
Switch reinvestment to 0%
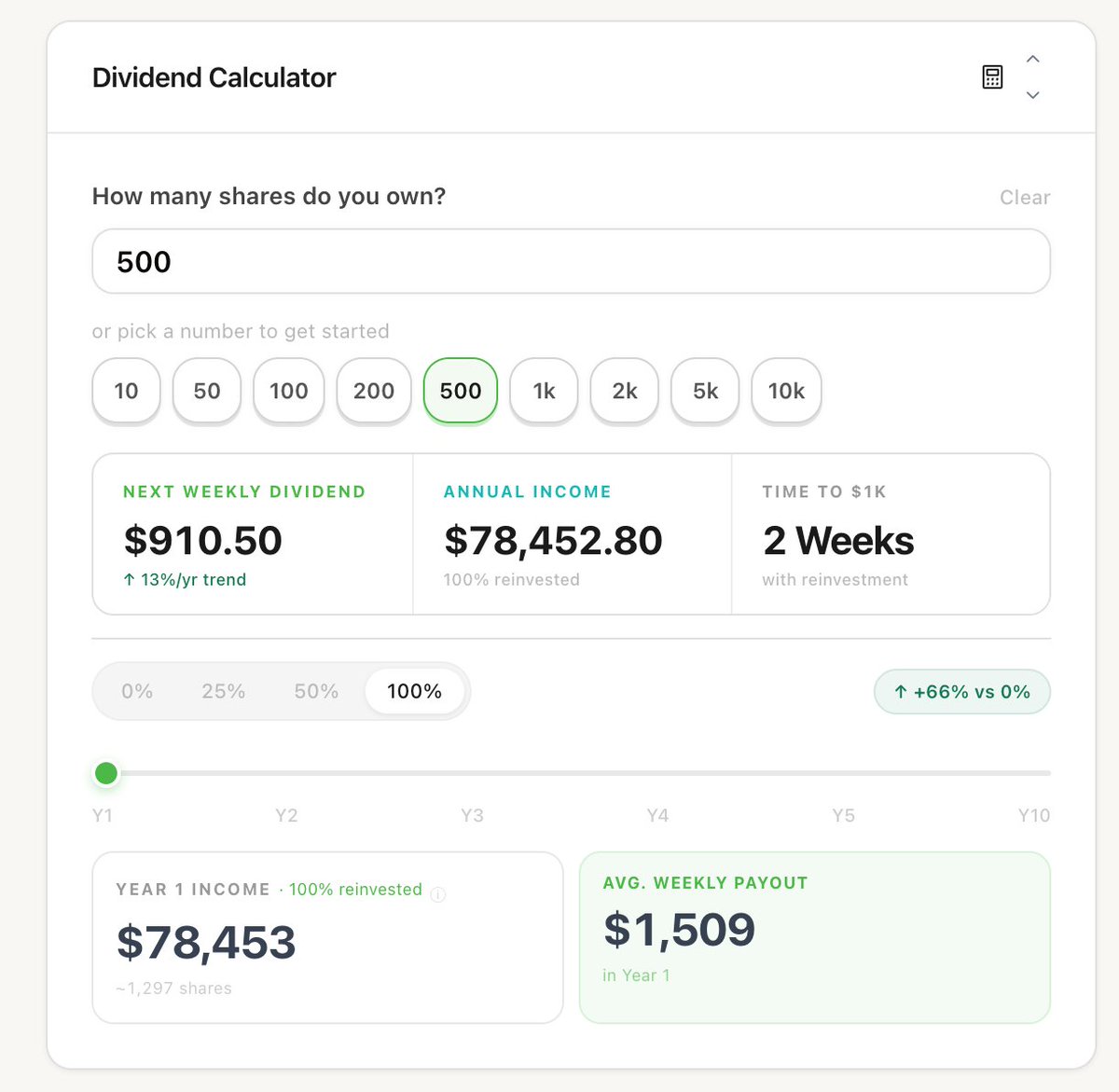click(x=137, y=692)
